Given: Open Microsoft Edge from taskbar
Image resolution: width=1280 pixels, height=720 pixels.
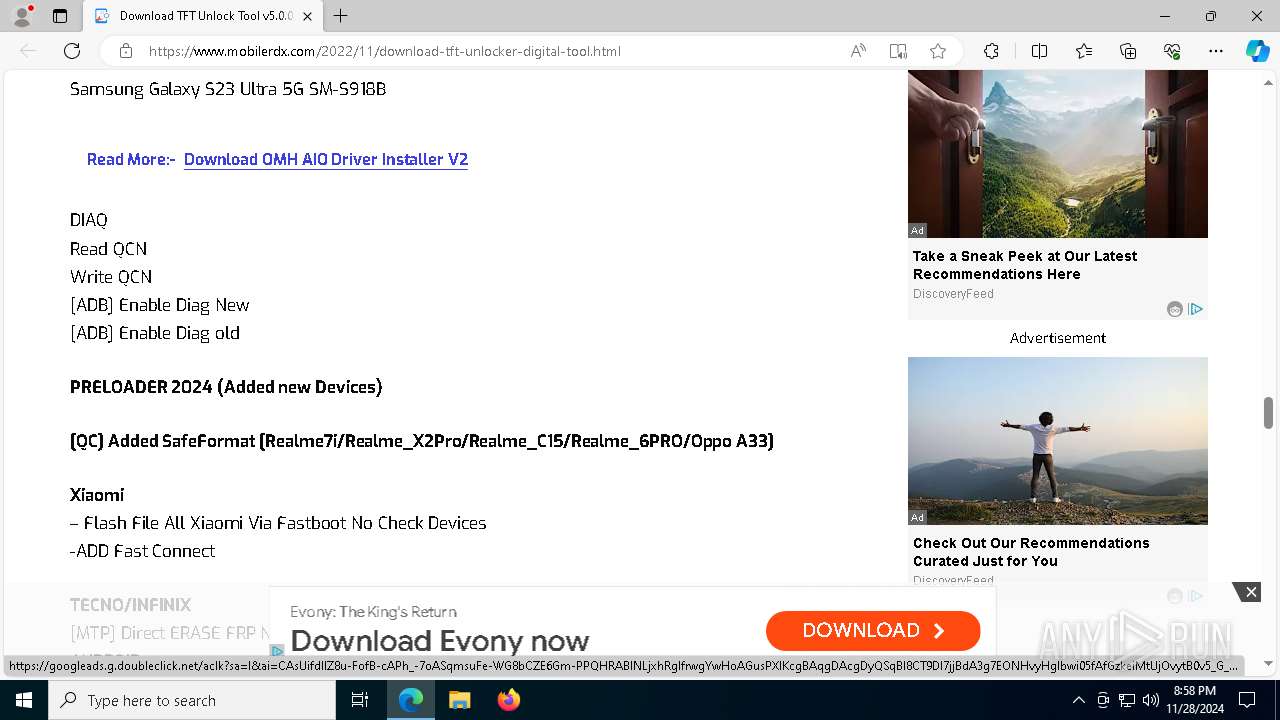Looking at the screenshot, I should coord(411,700).
